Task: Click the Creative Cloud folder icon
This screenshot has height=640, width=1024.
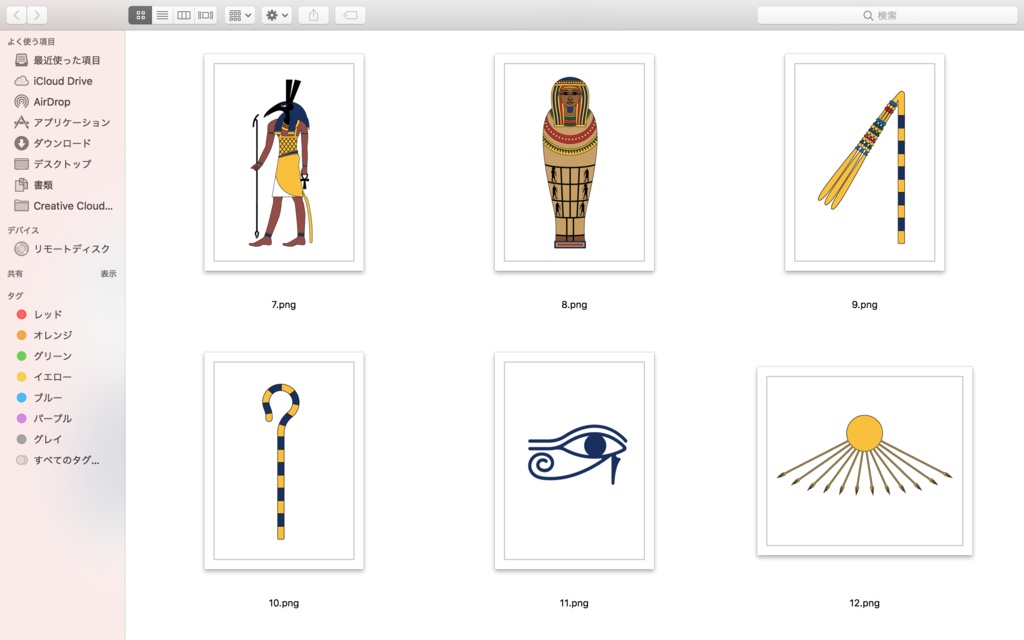Action: (x=22, y=206)
